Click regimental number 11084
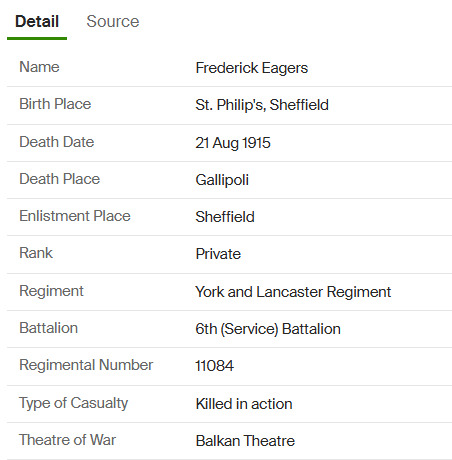This screenshot has height=460, width=452. [x=215, y=366]
